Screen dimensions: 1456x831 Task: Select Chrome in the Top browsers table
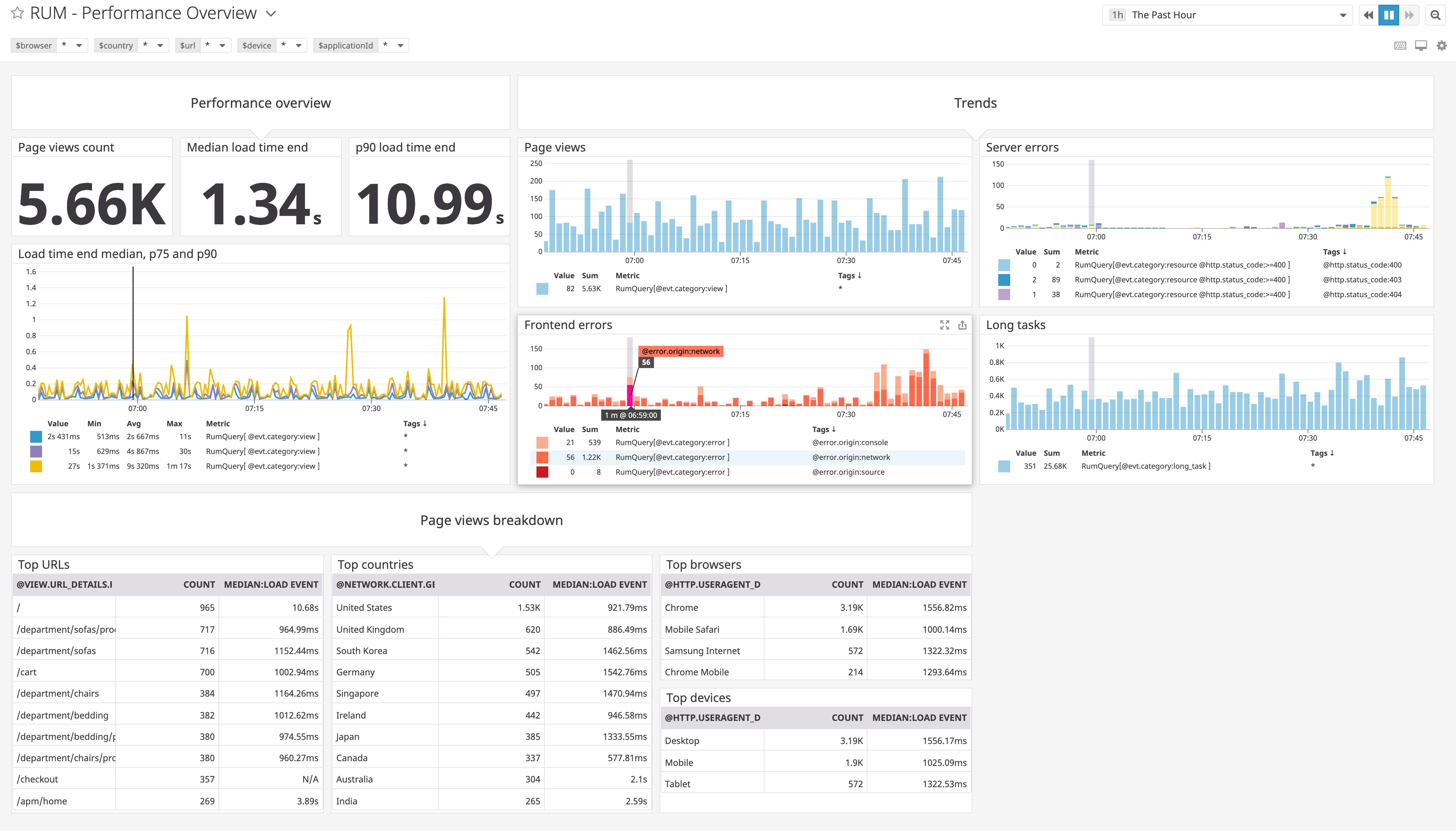pyautogui.click(x=681, y=607)
